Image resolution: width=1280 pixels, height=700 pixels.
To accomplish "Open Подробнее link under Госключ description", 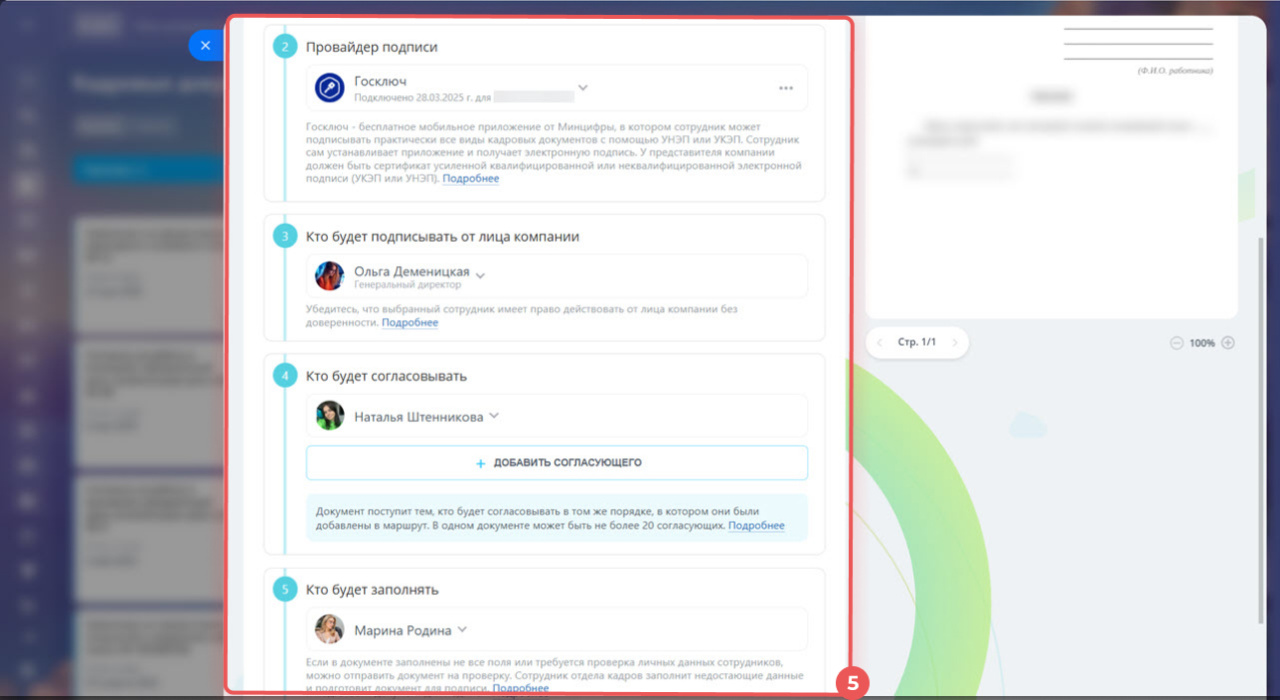I will point(470,179).
